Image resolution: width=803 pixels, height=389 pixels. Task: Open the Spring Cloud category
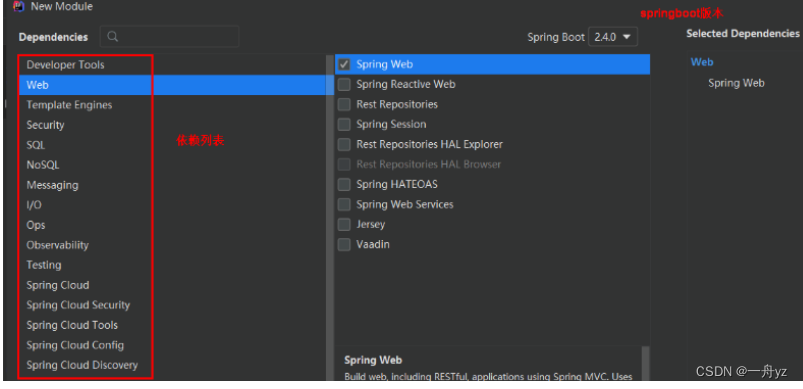tap(58, 285)
